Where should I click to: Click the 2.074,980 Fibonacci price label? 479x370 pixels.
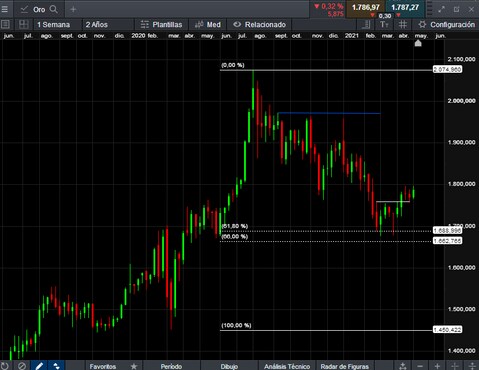click(447, 69)
